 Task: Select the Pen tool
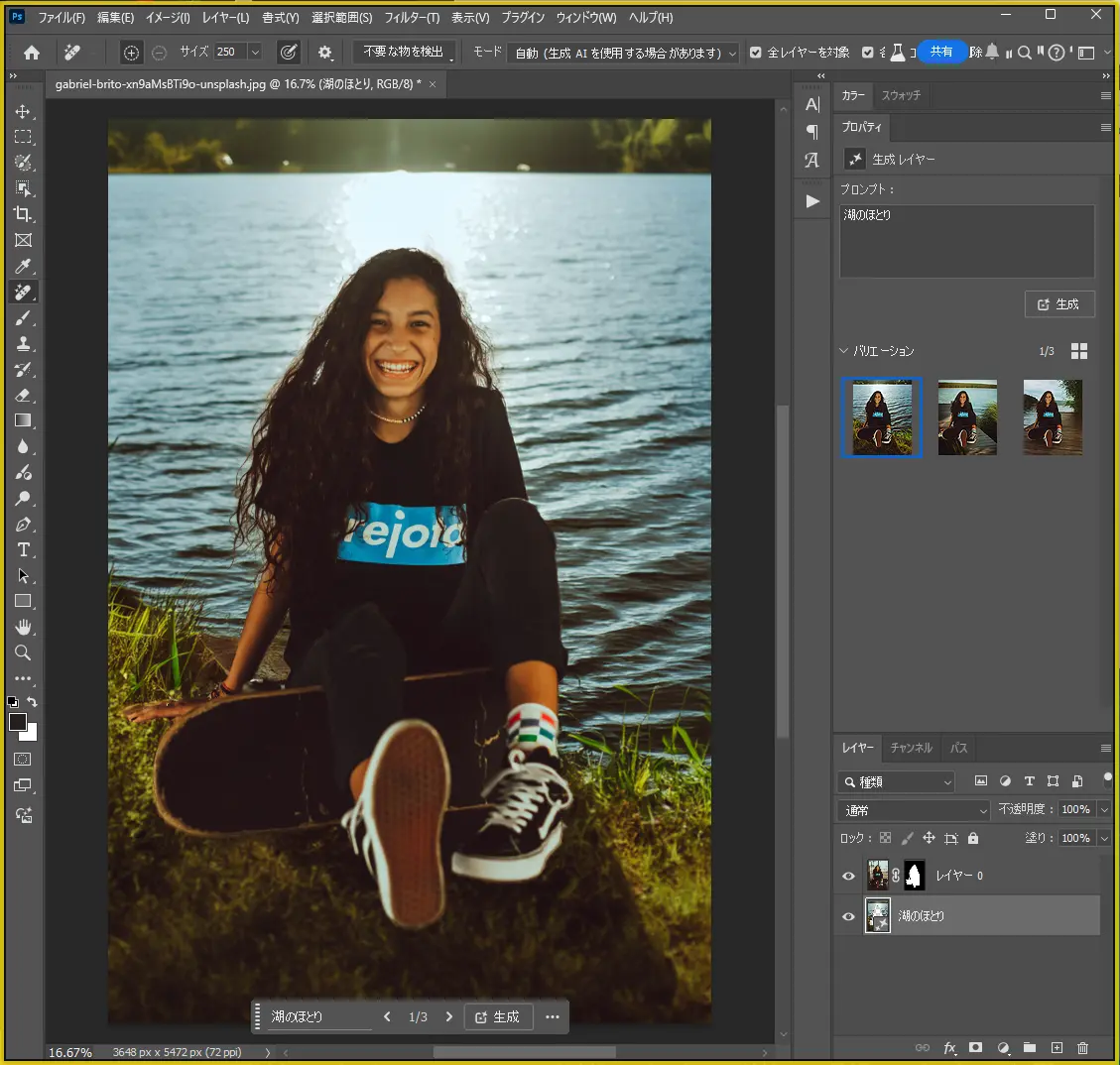pos(23,524)
